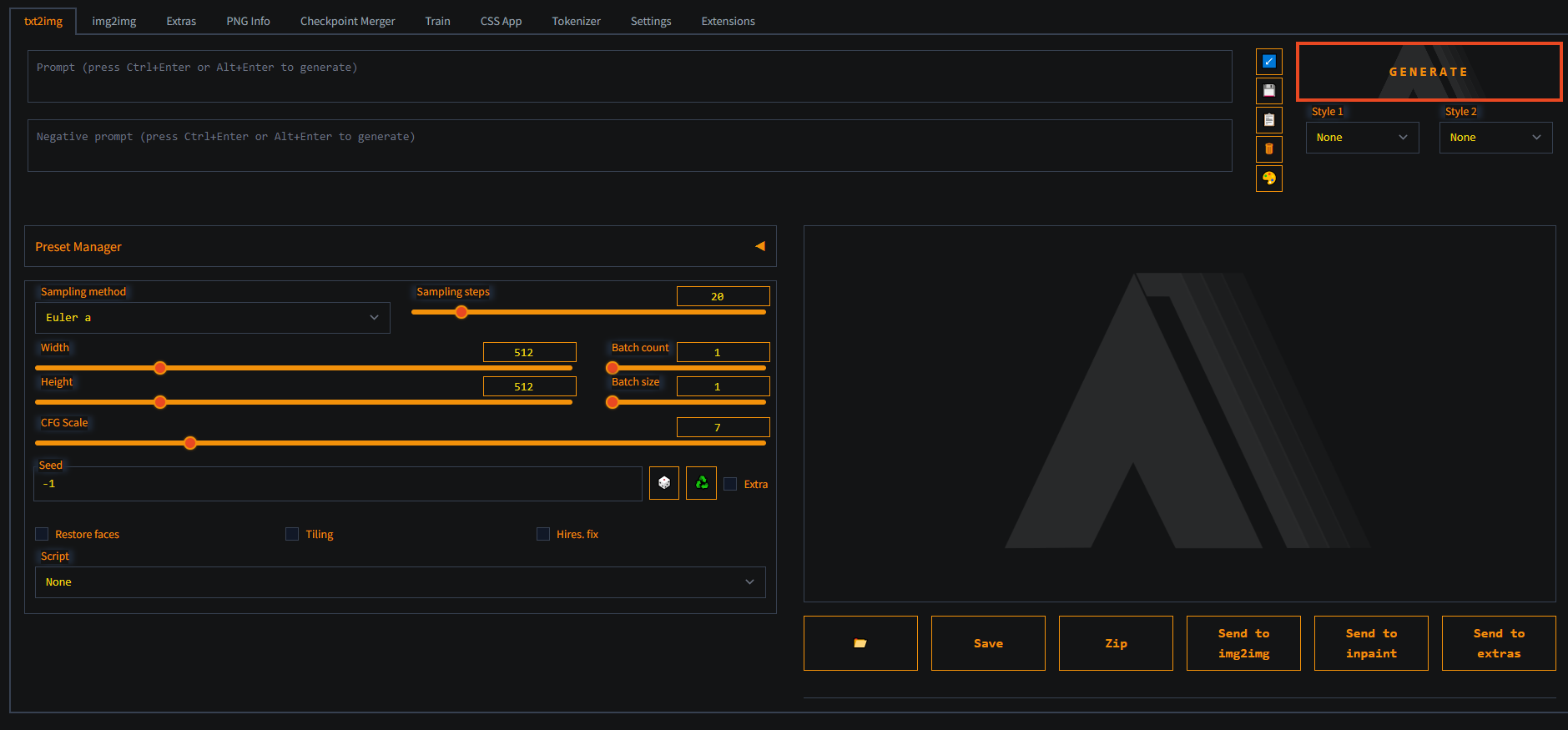This screenshot has width=1568, height=730.
Task: Open the CSS App tab
Action: (501, 21)
